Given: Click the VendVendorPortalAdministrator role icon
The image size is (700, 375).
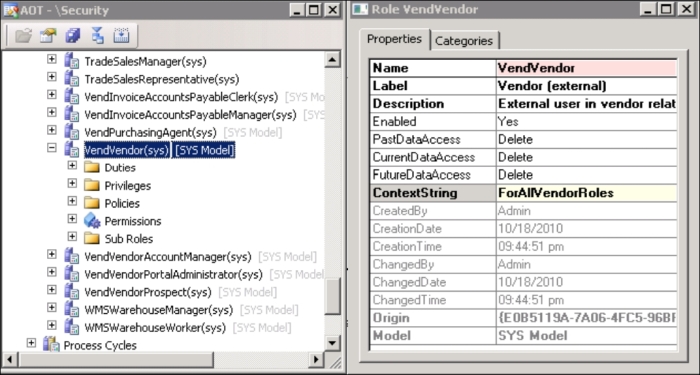Looking at the screenshot, I should pyautogui.click(x=71, y=274).
